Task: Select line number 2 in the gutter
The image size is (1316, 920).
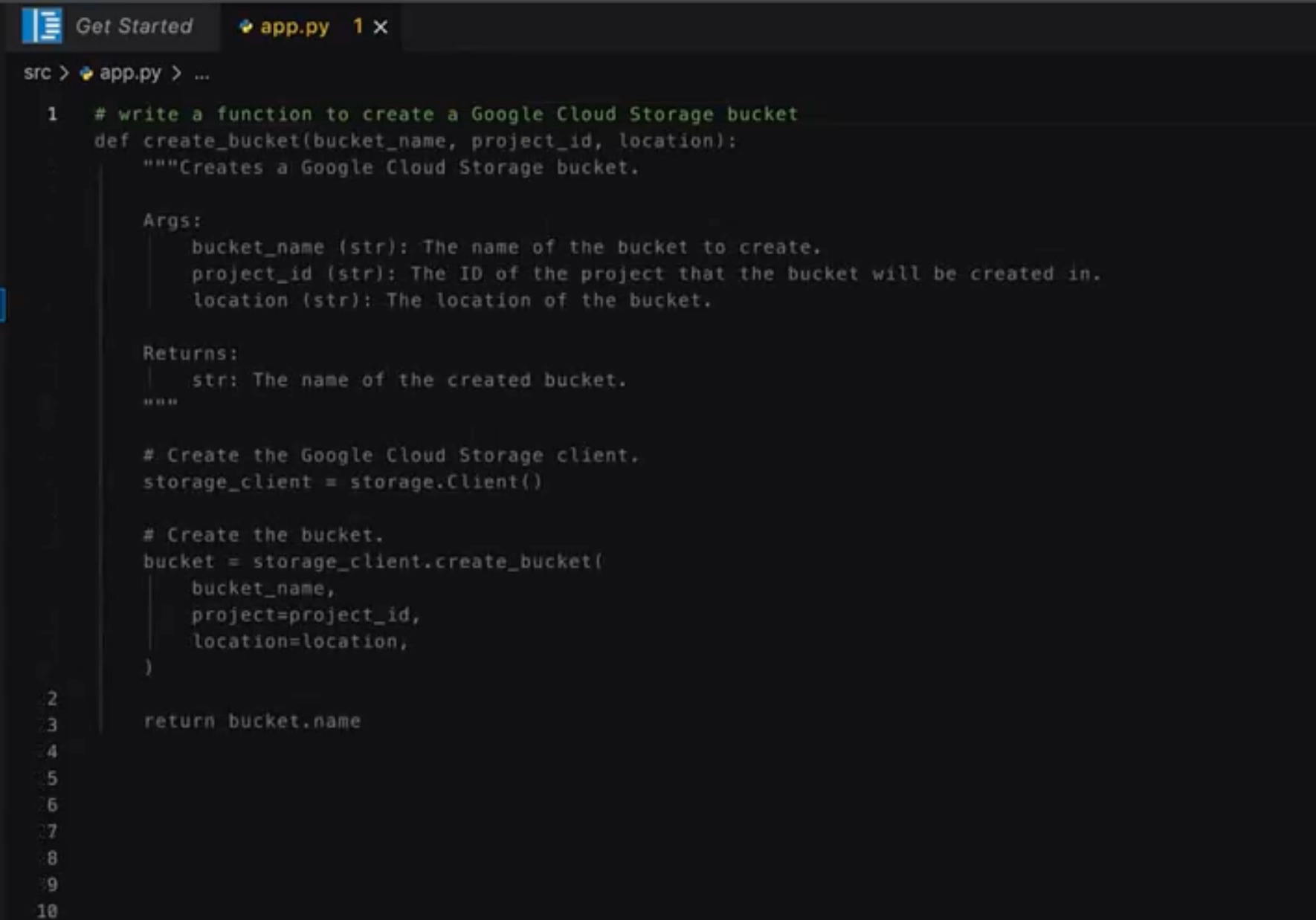Action: pyautogui.click(x=52, y=699)
